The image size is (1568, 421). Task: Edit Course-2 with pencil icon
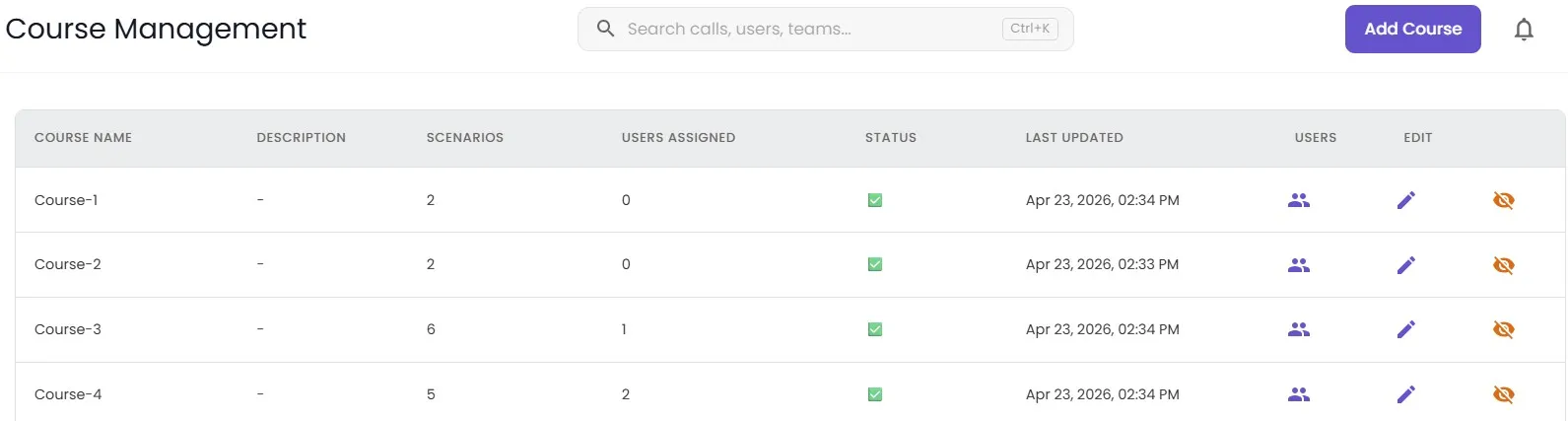click(x=1406, y=265)
